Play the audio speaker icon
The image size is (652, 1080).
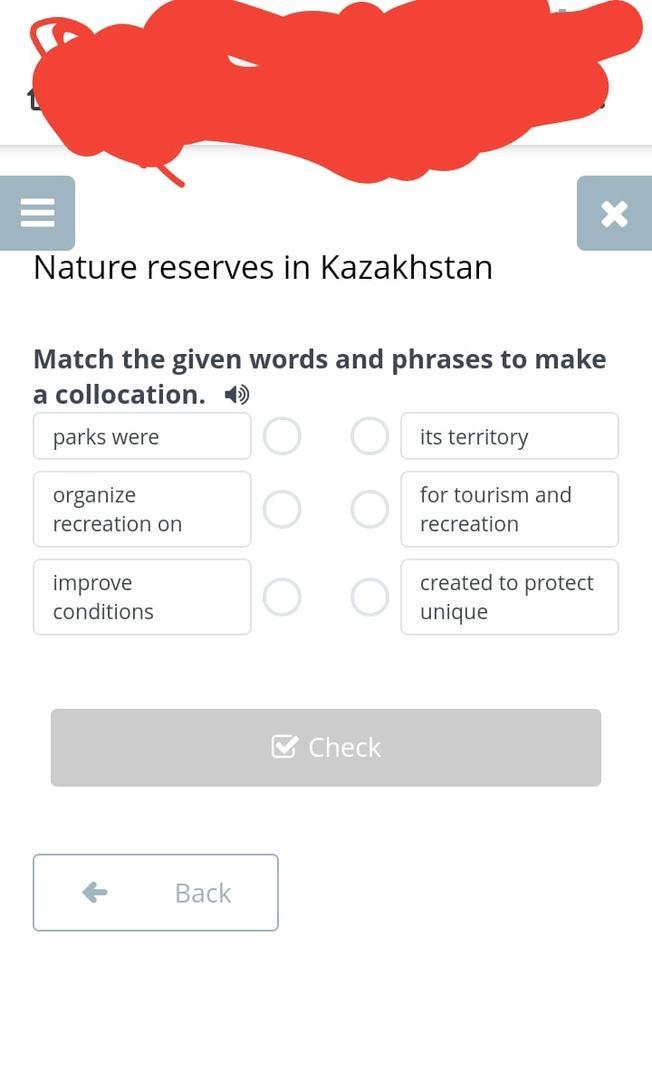click(237, 395)
